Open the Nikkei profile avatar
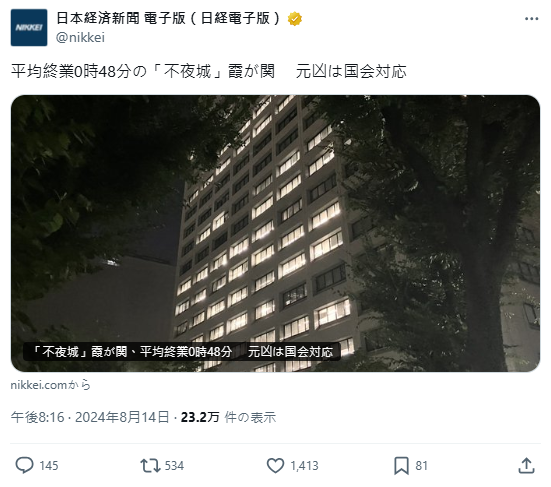Viewport: 551px width, 487px height. pyautogui.click(x=29, y=28)
